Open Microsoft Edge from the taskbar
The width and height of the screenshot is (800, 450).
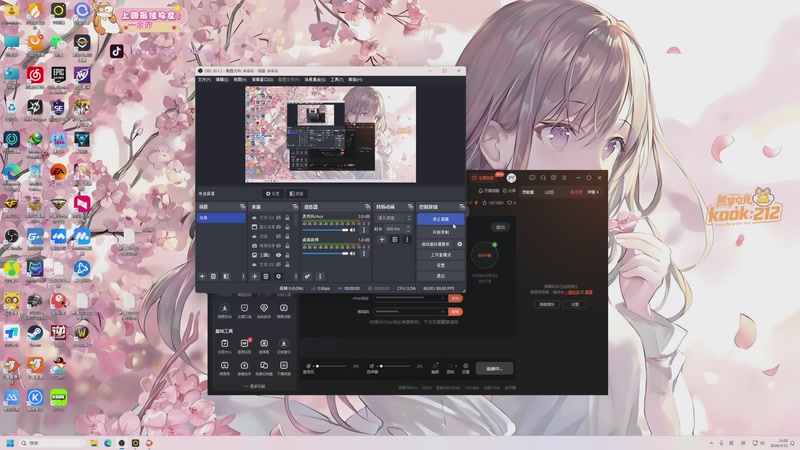point(108,443)
